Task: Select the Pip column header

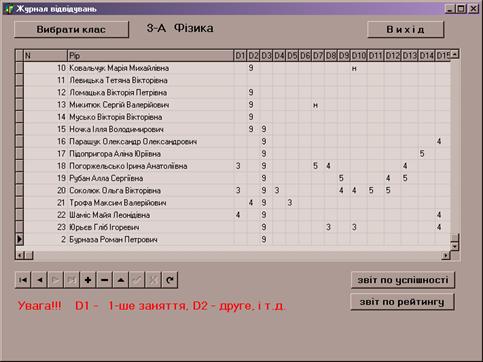Action: pyautogui.click(x=150, y=55)
